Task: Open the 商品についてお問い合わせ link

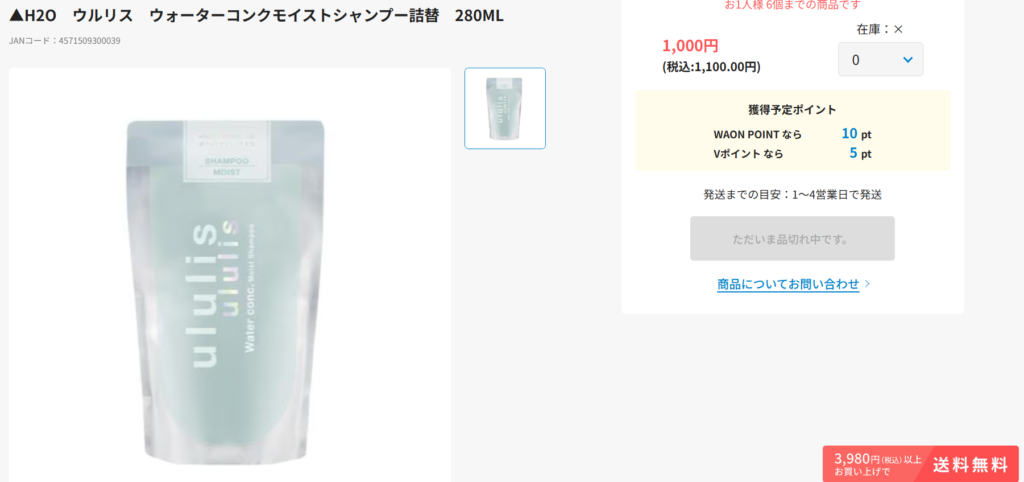Action: tap(788, 284)
